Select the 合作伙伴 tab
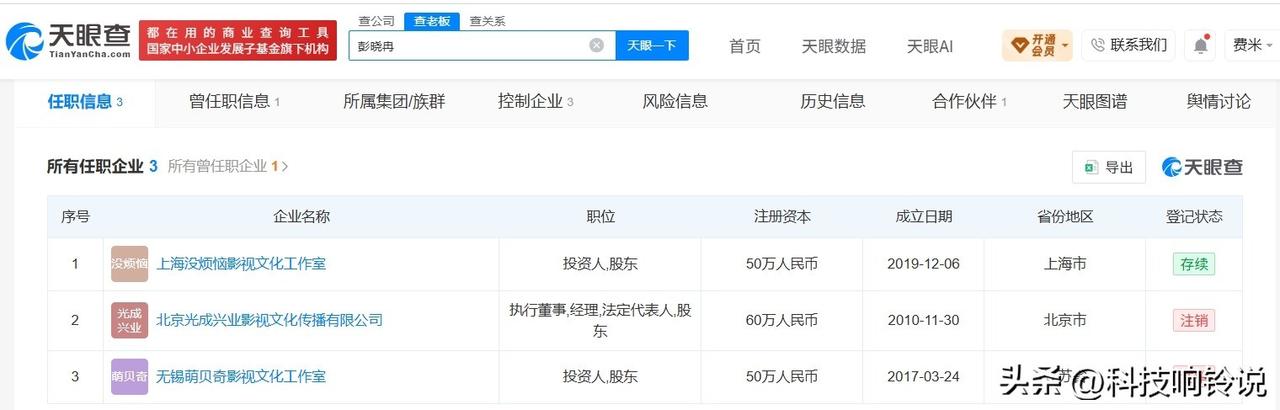This screenshot has width=1280, height=410. tap(969, 101)
